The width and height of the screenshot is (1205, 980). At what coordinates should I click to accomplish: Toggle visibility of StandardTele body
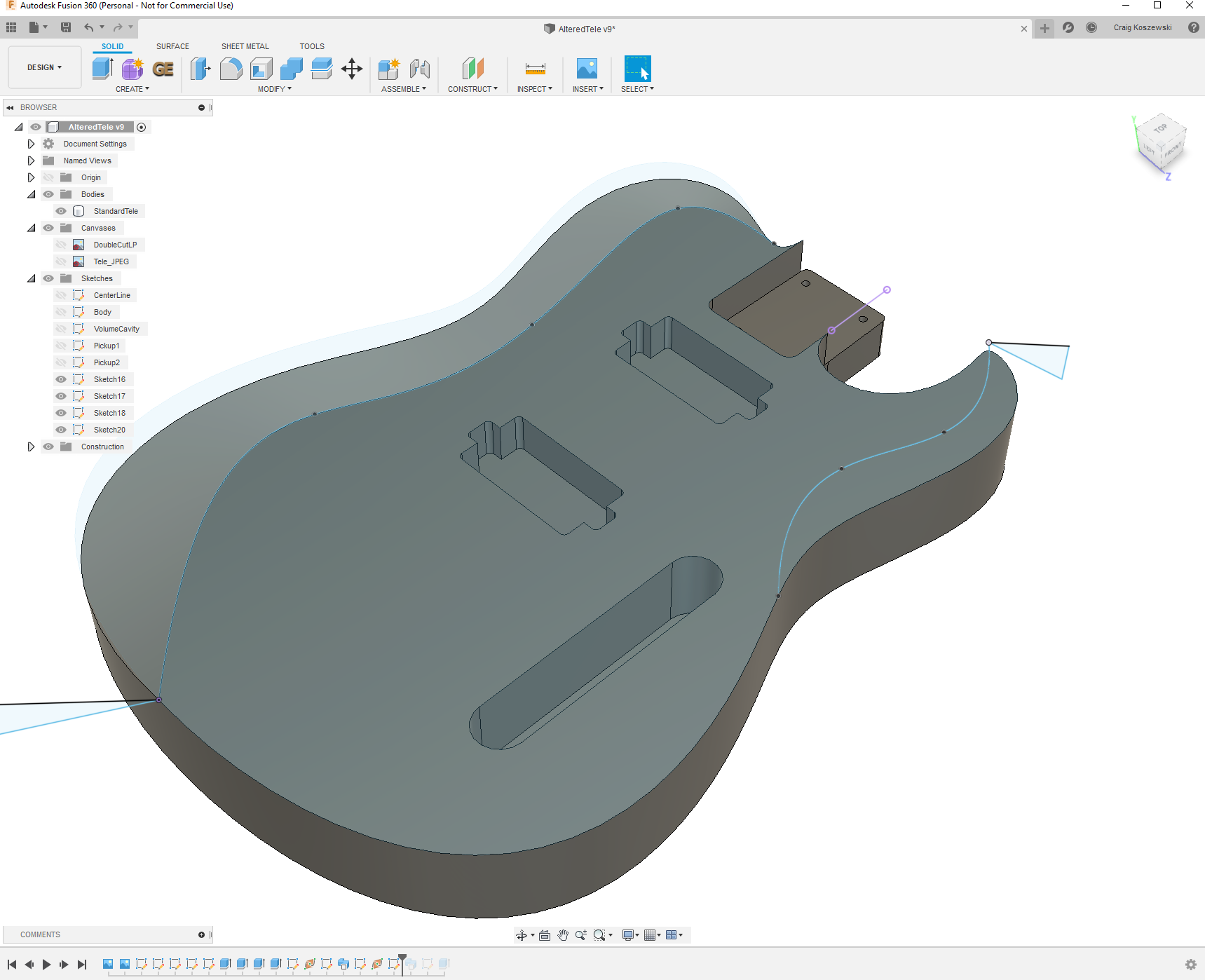(61, 211)
